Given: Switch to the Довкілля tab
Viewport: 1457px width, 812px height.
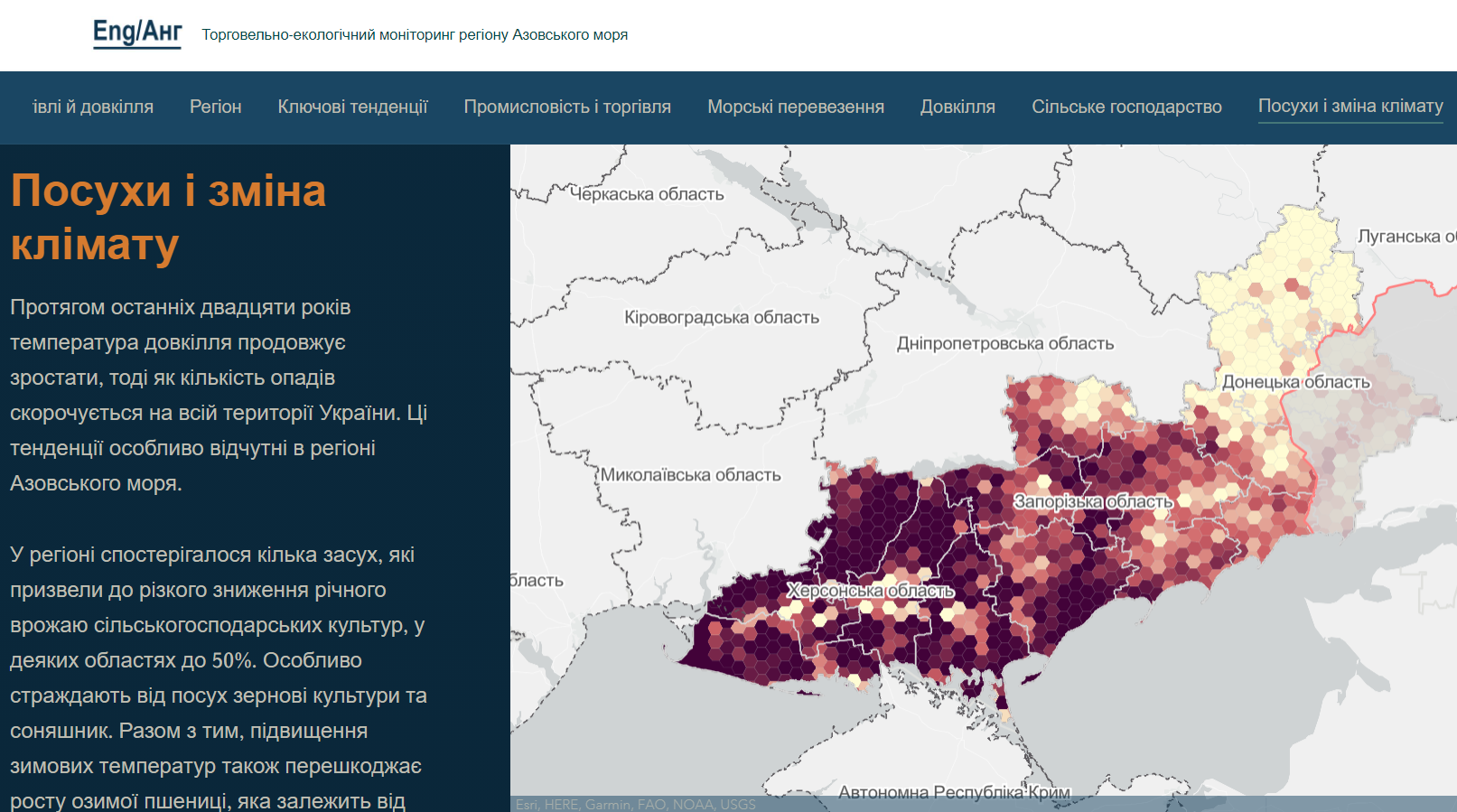Looking at the screenshot, I should tap(957, 107).
